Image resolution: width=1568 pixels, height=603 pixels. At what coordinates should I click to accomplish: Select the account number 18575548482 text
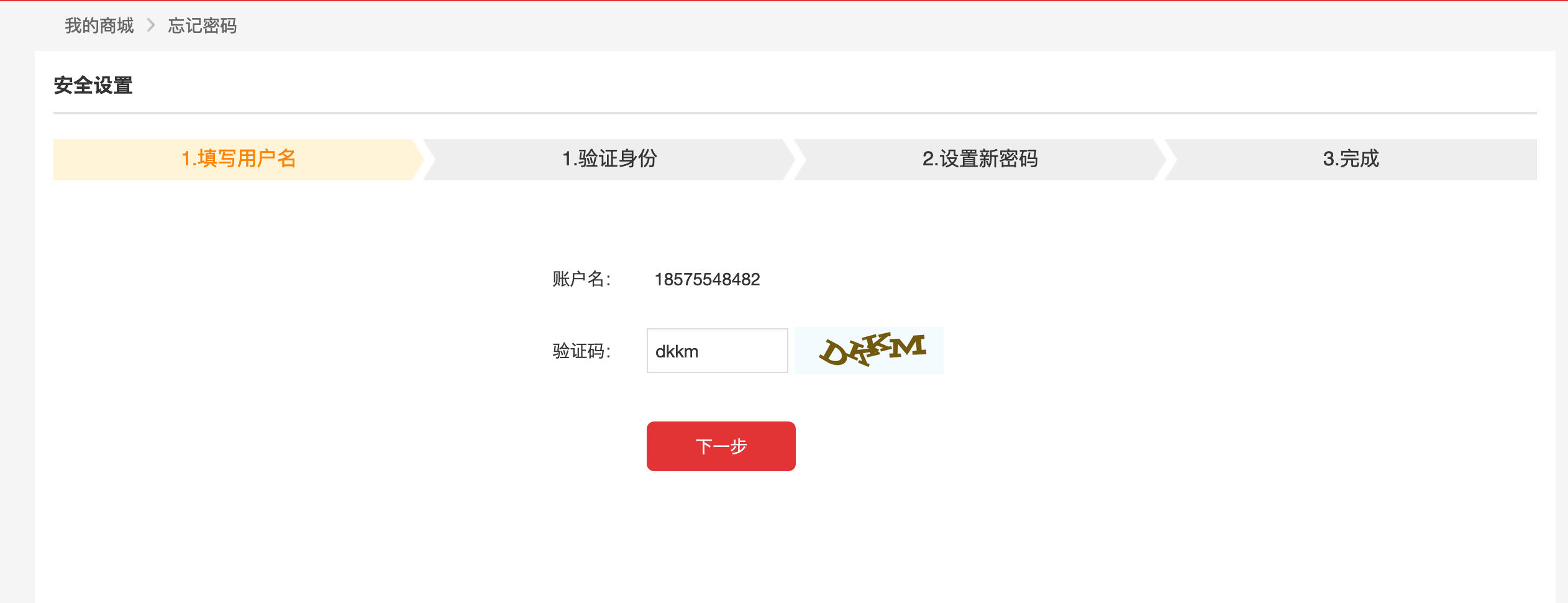[707, 279]
